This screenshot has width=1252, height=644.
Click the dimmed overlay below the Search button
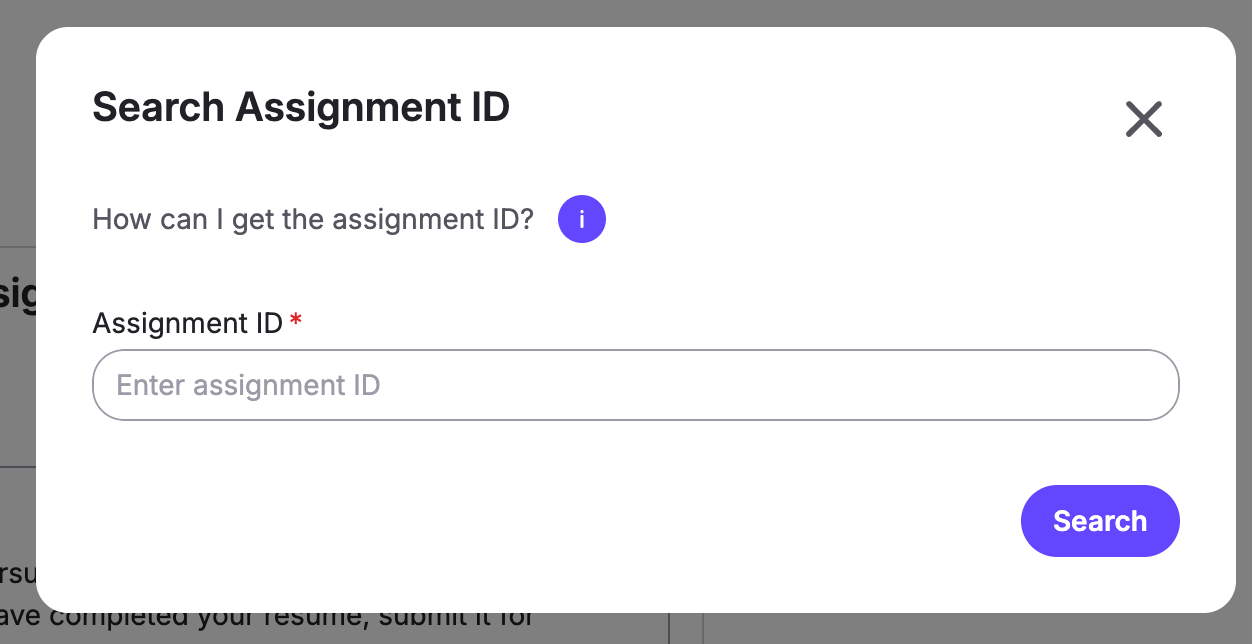(x=1100, y=629)
